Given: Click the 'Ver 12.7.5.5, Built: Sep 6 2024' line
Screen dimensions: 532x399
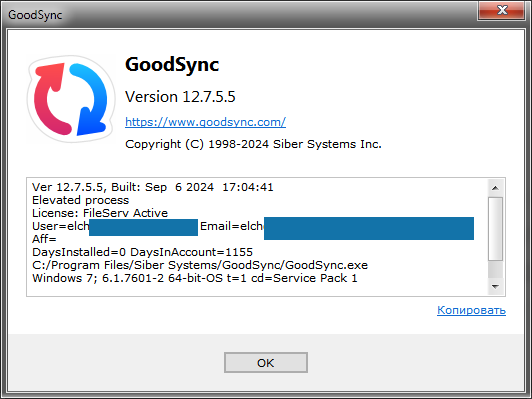Looking at the screenshot, I should click(x=153, y=187).
